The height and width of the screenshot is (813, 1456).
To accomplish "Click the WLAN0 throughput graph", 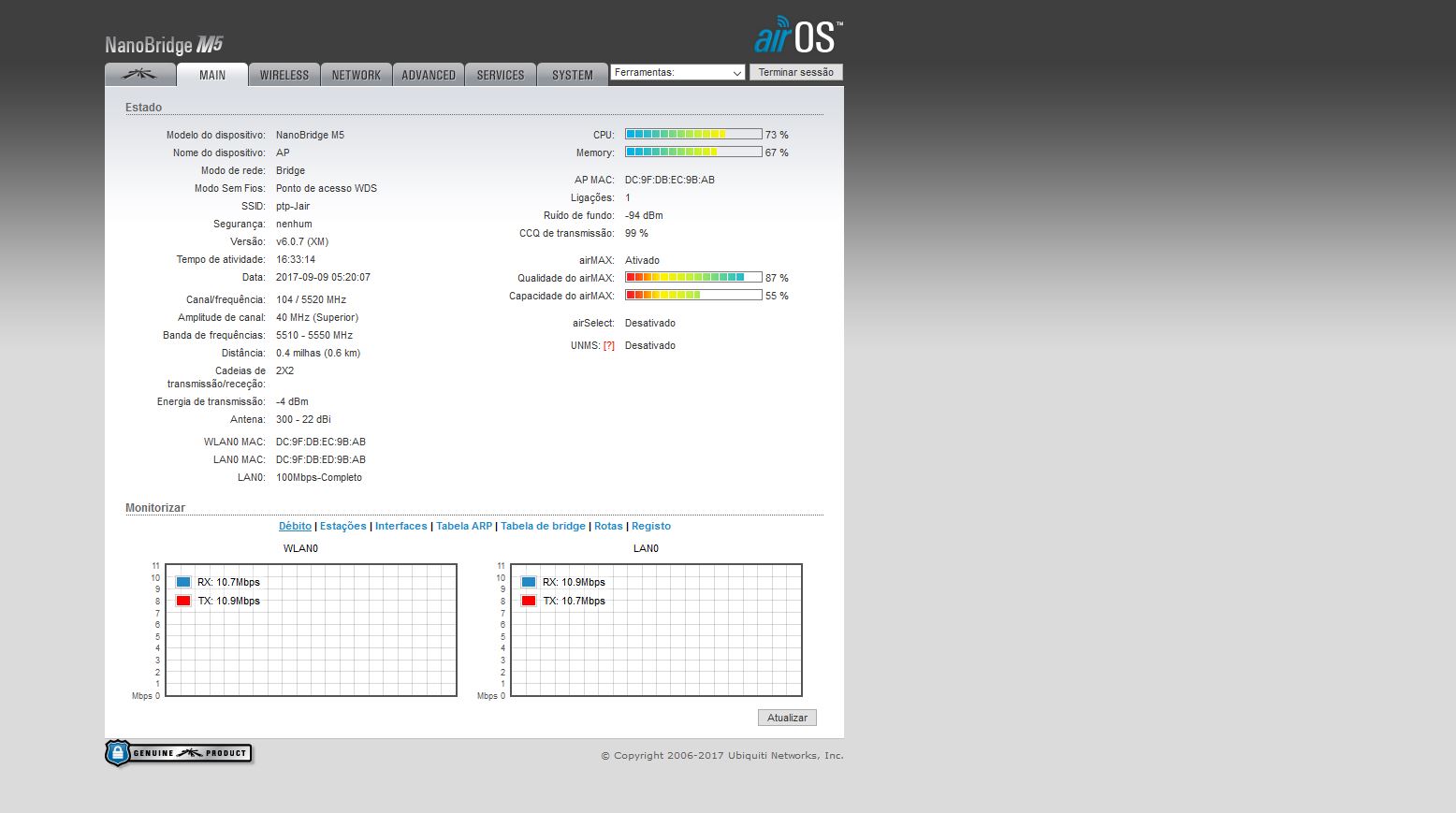I will pyautogui.click(x=311, y=630).
